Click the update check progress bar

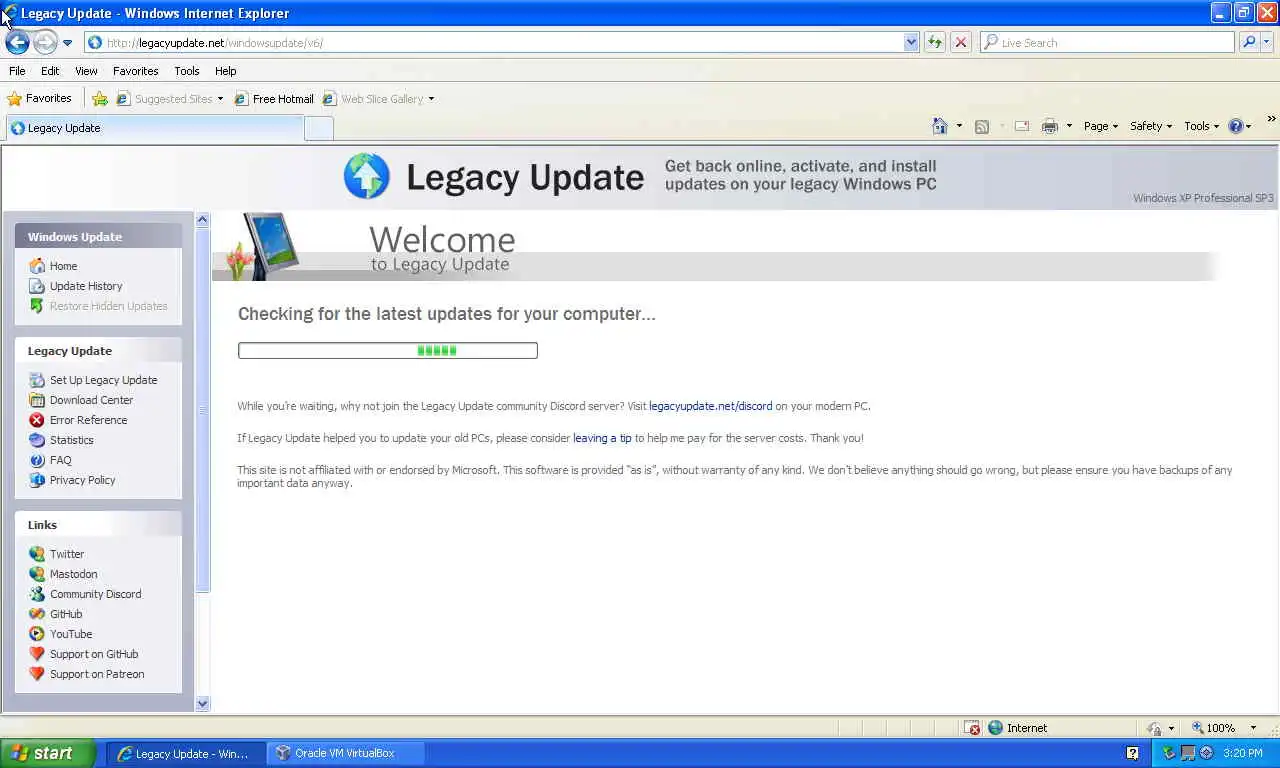[x=388, y=350]
